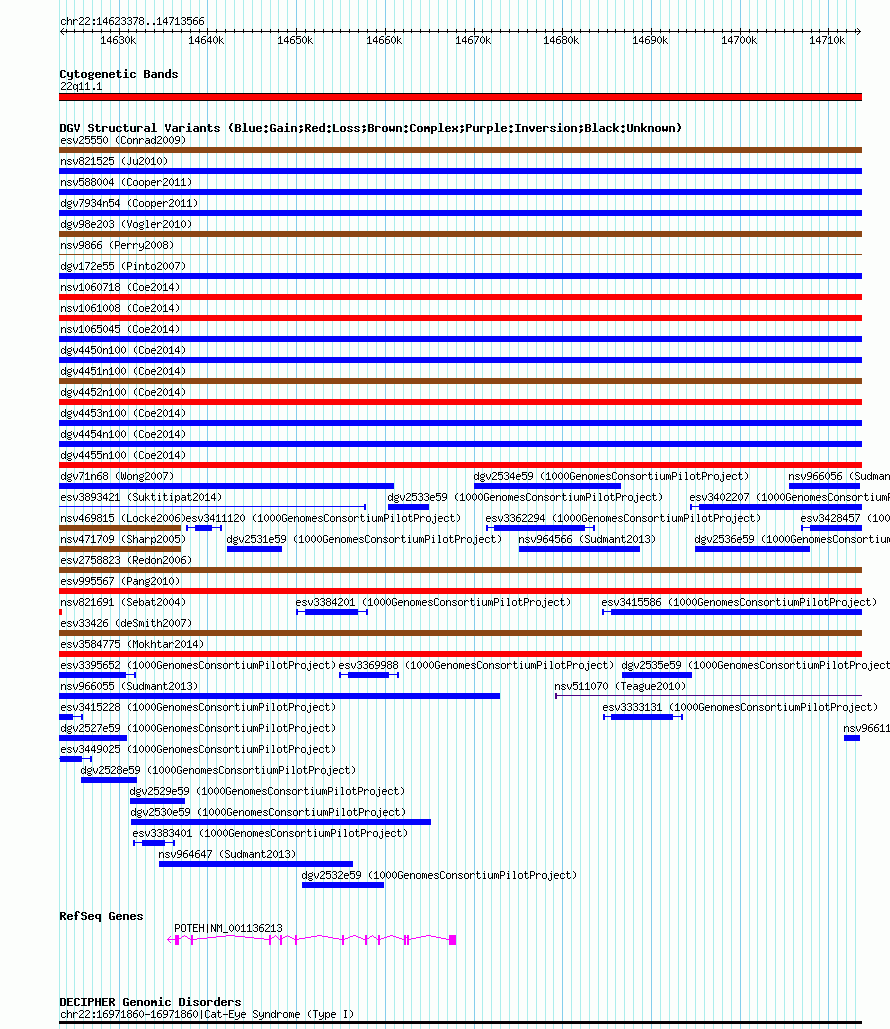The height and width of the screenshot is (1029, 890).
Task: Open variant dgv98e203 (Vogler2010)
Action: 126,224
